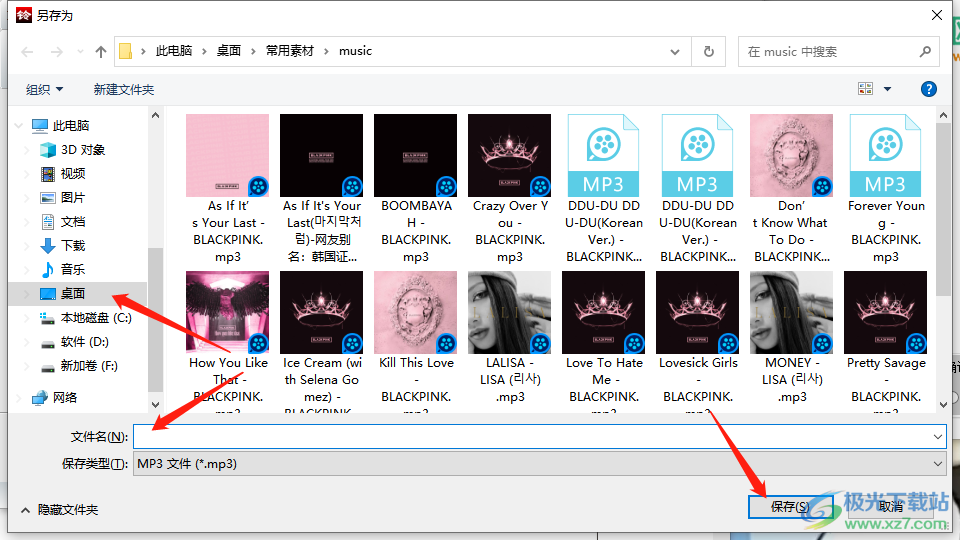Click 常用素材 in the address breadcrumb
960x540 pixels.
290,51
